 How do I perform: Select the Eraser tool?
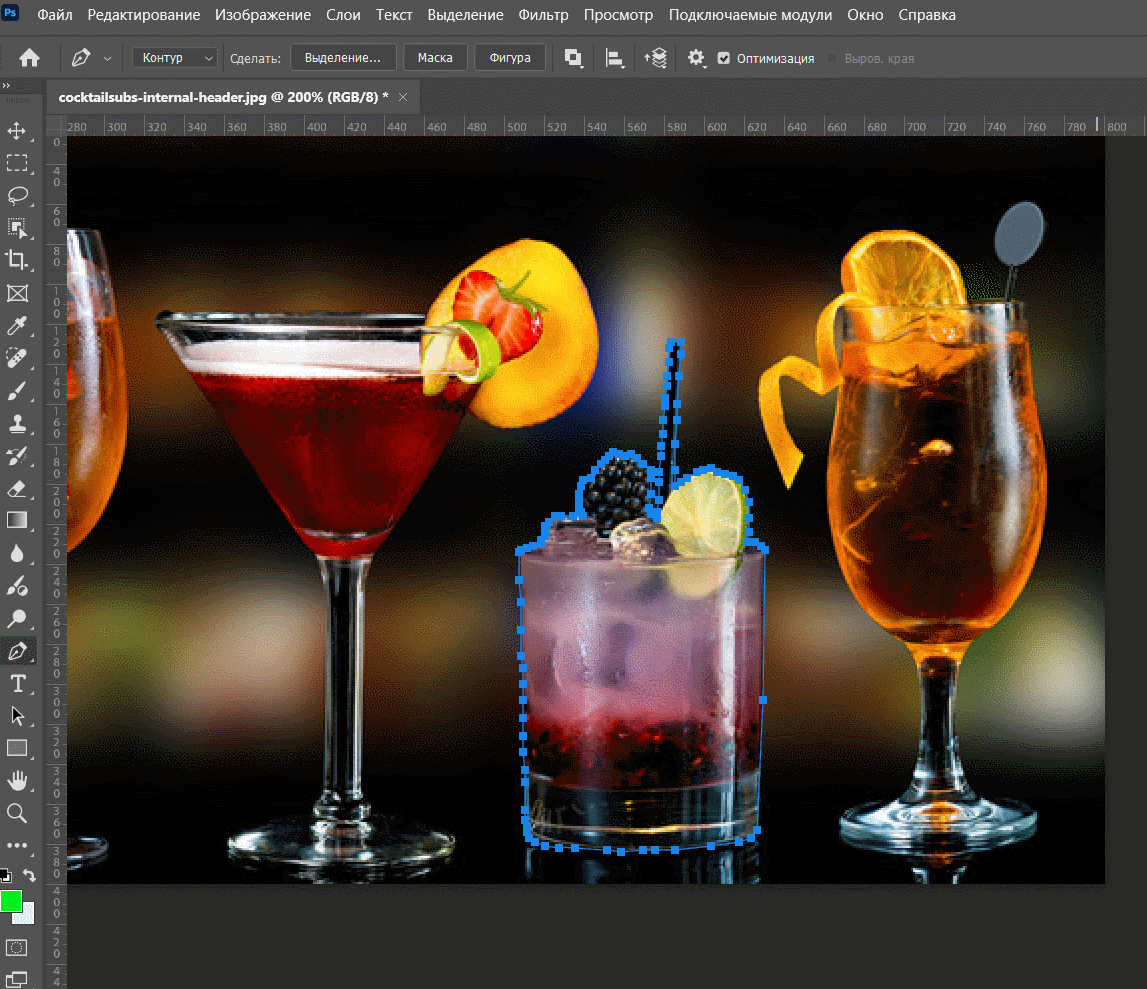click(17, 488)
